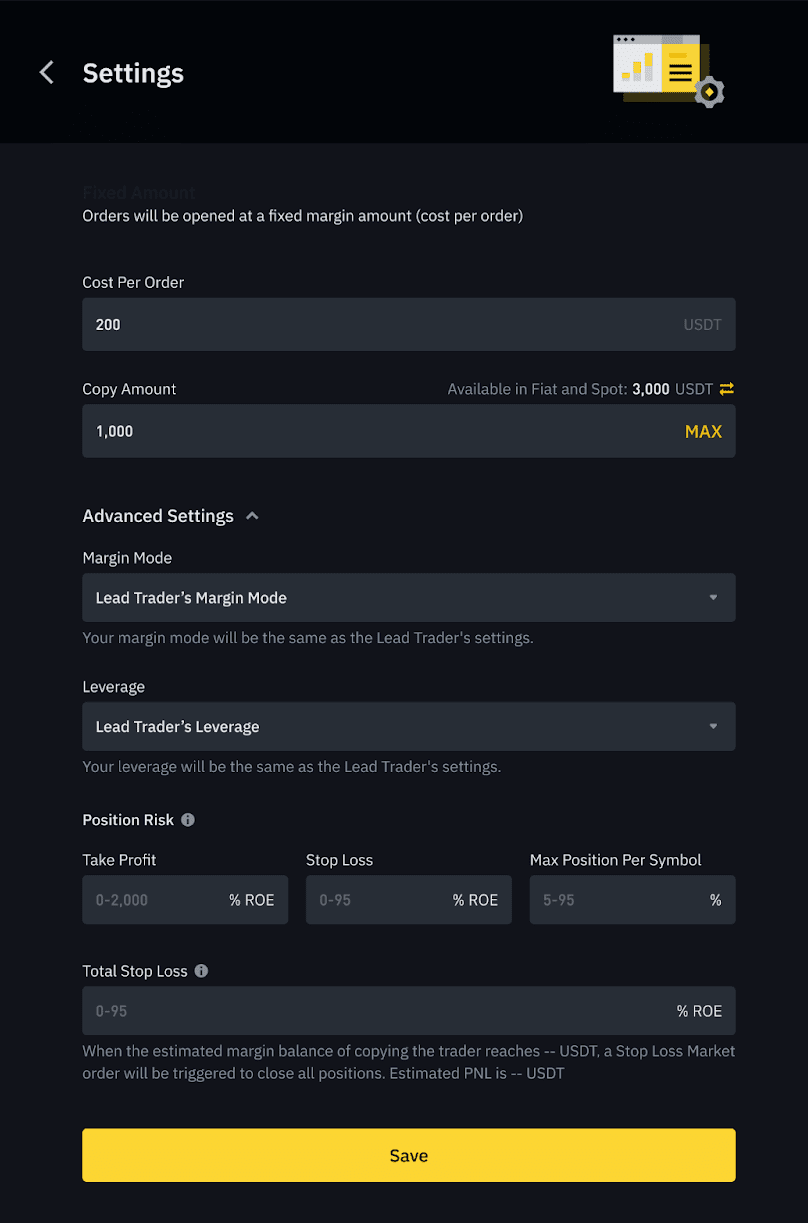
Task: Open the Margin Mode dropdown
Action: [x=400, y=598]
